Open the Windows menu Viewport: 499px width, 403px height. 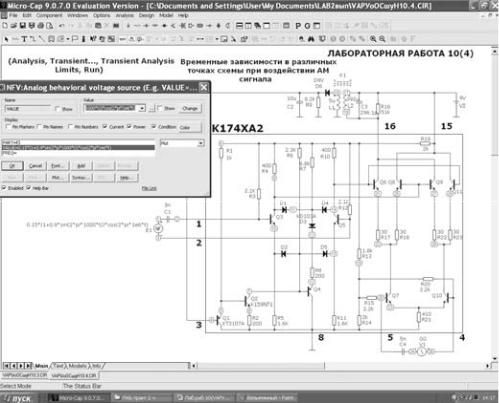(77, 15)
